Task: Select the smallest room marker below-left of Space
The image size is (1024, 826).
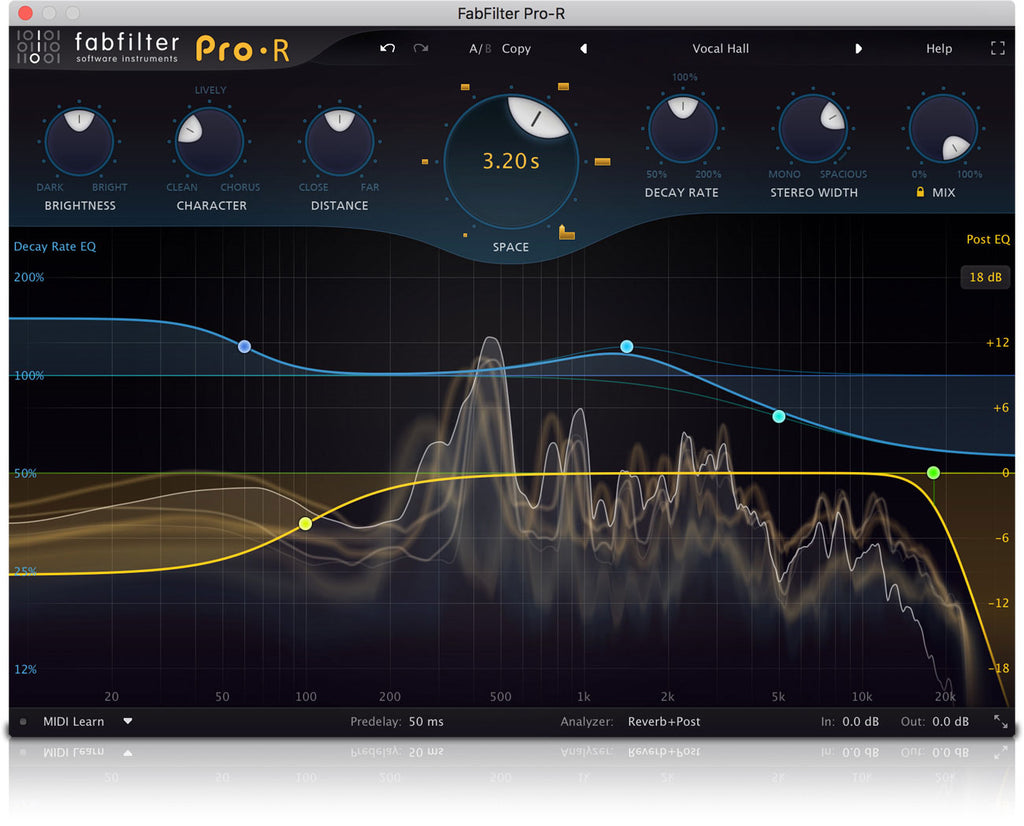Action: pyautogui.click(x=465, y=235)
